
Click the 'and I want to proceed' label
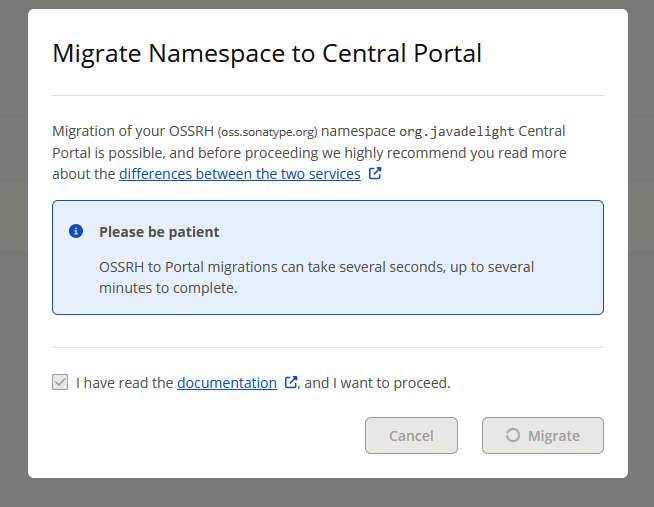click(377, 383)
